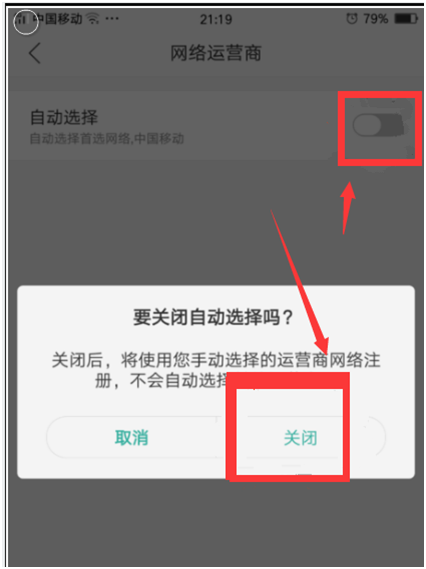Tap the back arrow in header

(34, 53)
